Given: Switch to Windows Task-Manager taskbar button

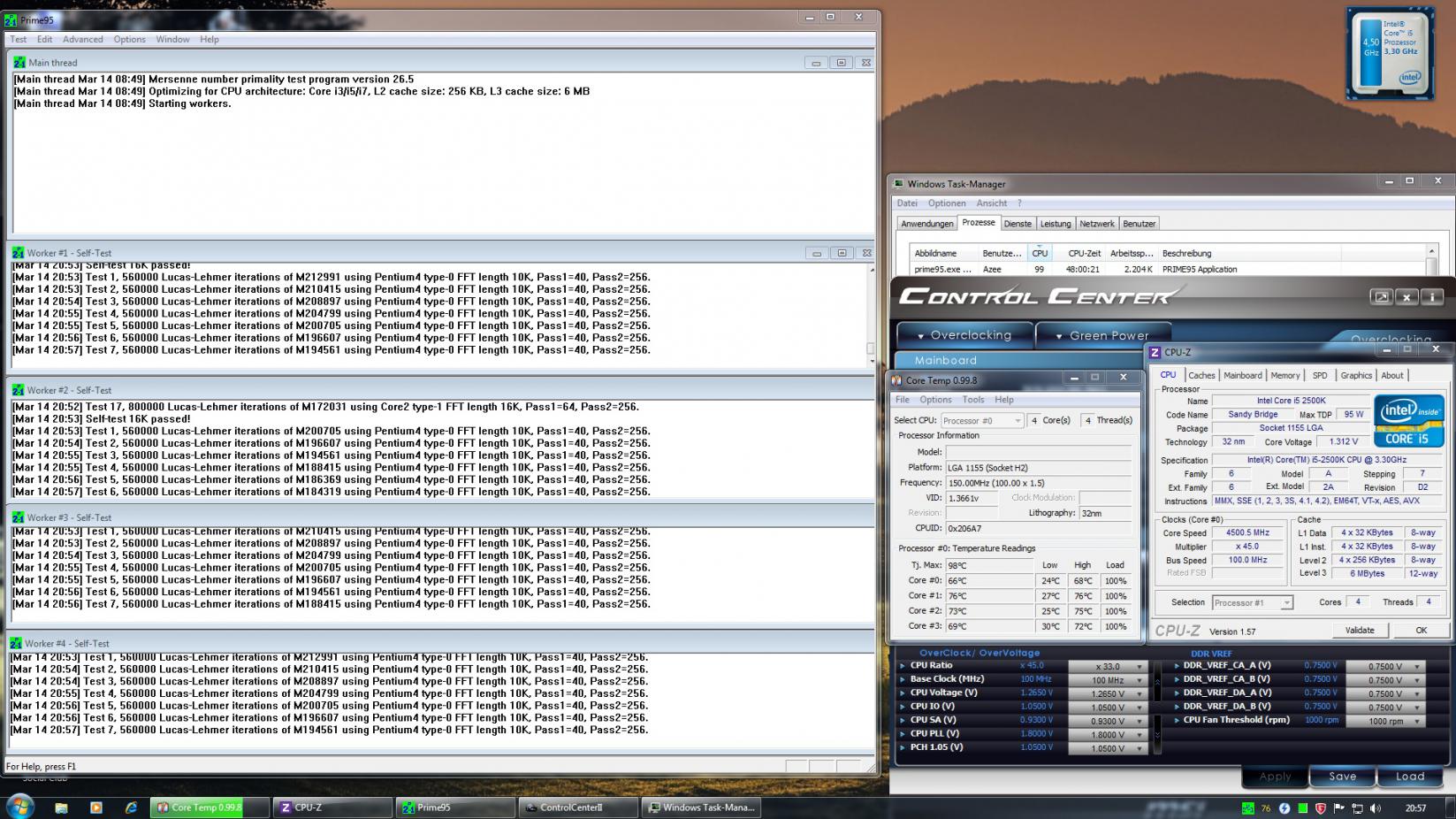Looking at the screenshot, I should [x=701, y=808].
